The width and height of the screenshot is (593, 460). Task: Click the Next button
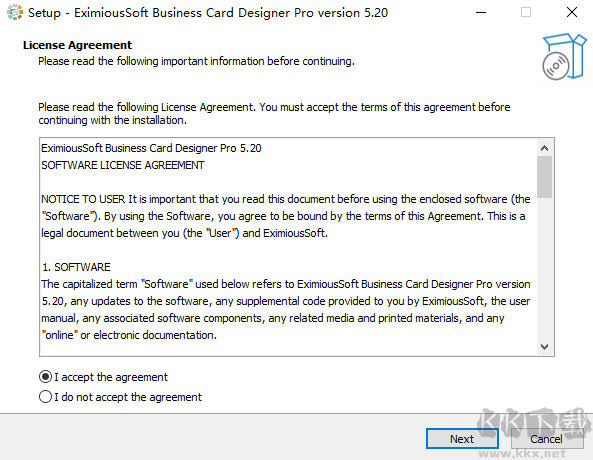click(462, 439)
